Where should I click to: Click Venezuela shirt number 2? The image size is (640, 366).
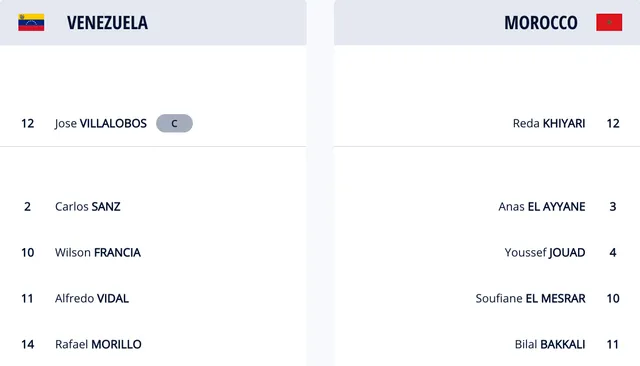click(x=27, y=206)
